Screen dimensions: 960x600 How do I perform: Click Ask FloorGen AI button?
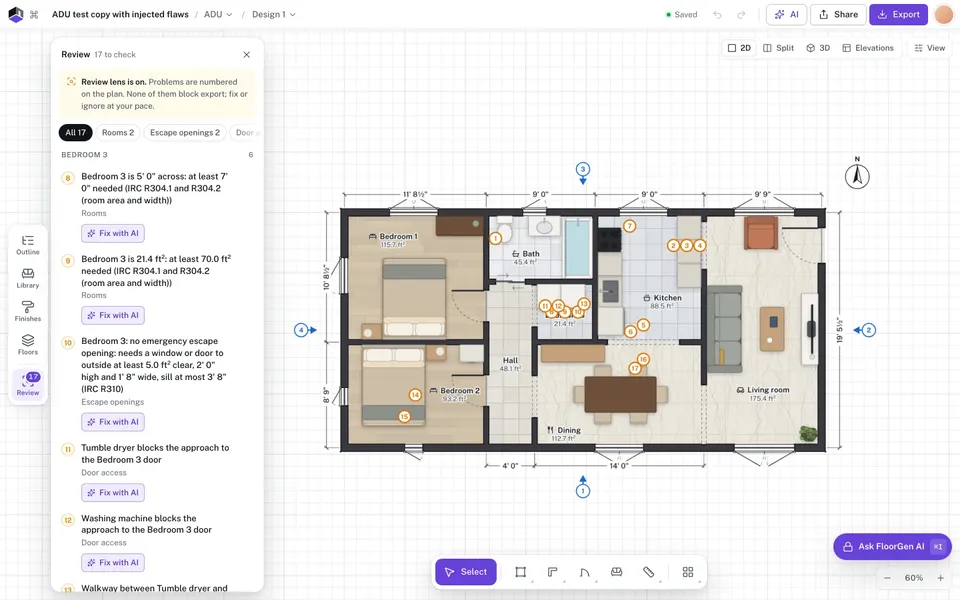pyautogui.click(x=892, y=547)
